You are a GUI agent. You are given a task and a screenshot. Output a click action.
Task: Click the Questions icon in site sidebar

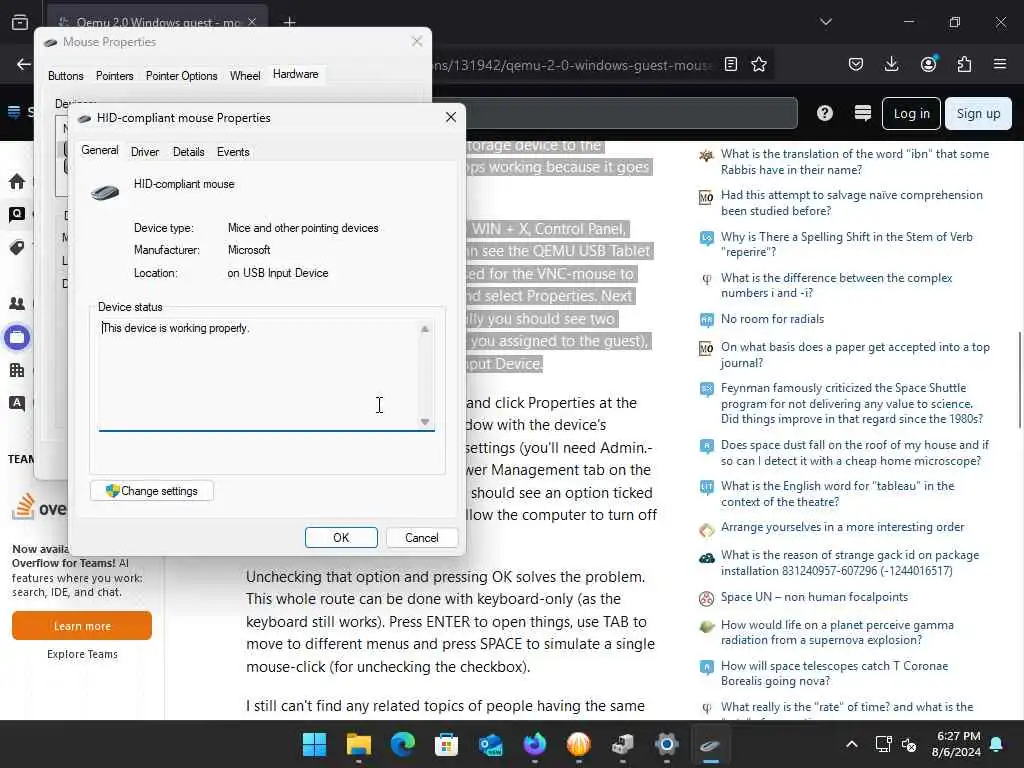[17, 214]
